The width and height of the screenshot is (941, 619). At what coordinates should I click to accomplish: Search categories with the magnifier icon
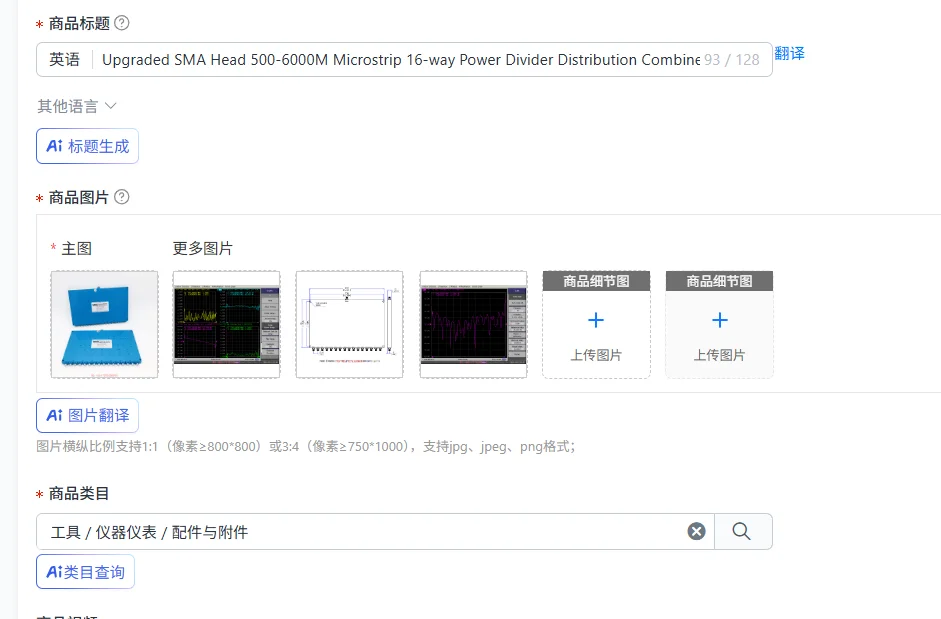tap(742, 531)
